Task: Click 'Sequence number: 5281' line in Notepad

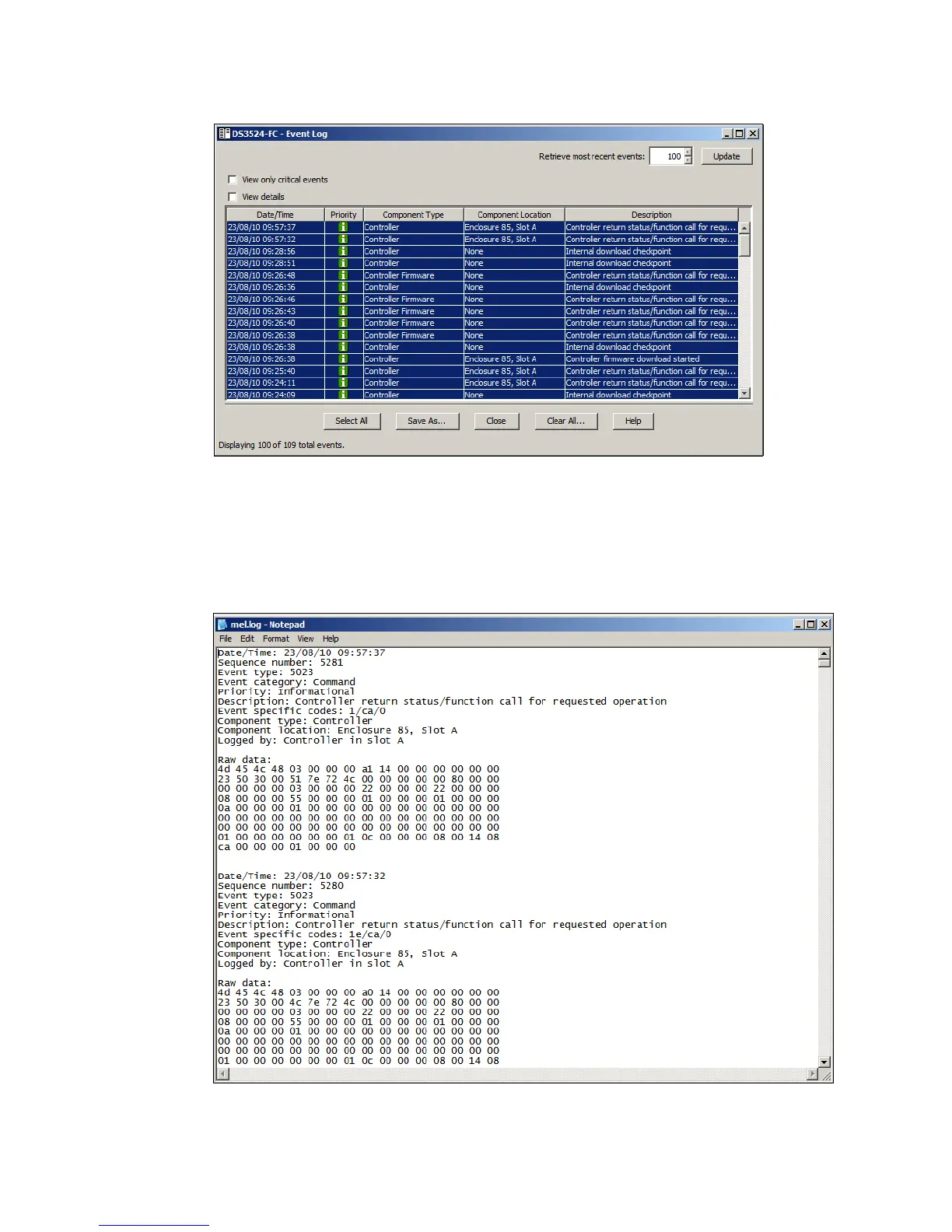Action: click(281, 663)
